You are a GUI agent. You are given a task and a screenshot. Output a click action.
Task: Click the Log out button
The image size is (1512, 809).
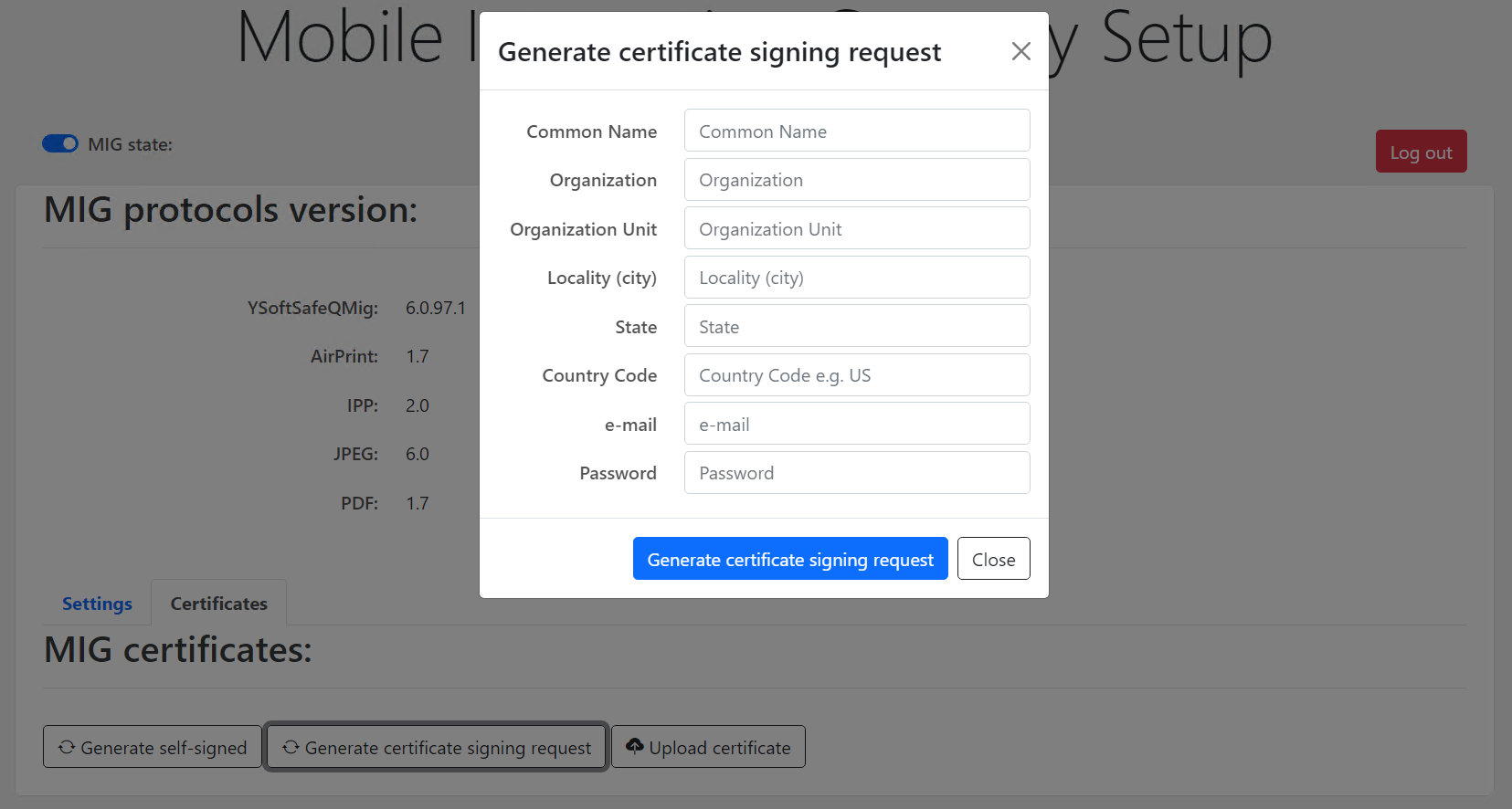[x=1421, y=152]
